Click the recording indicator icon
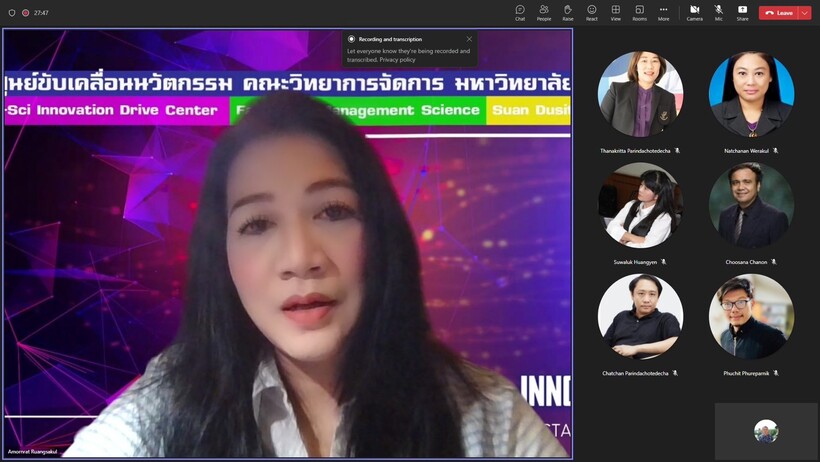The width and height of the screenshot is (820, 462). point(26,13)
